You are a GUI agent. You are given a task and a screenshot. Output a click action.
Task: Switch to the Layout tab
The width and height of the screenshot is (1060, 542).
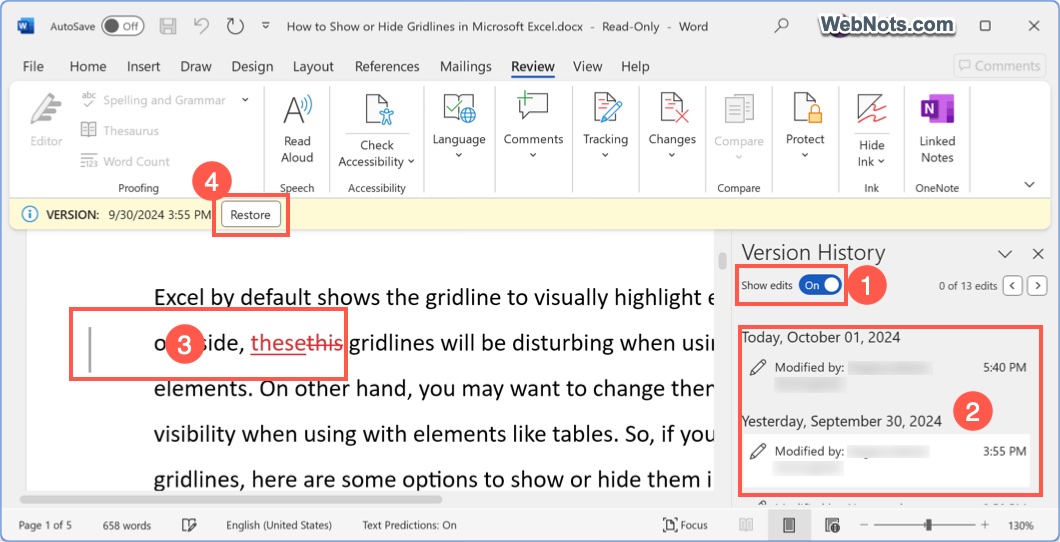[x=313, y=66]
